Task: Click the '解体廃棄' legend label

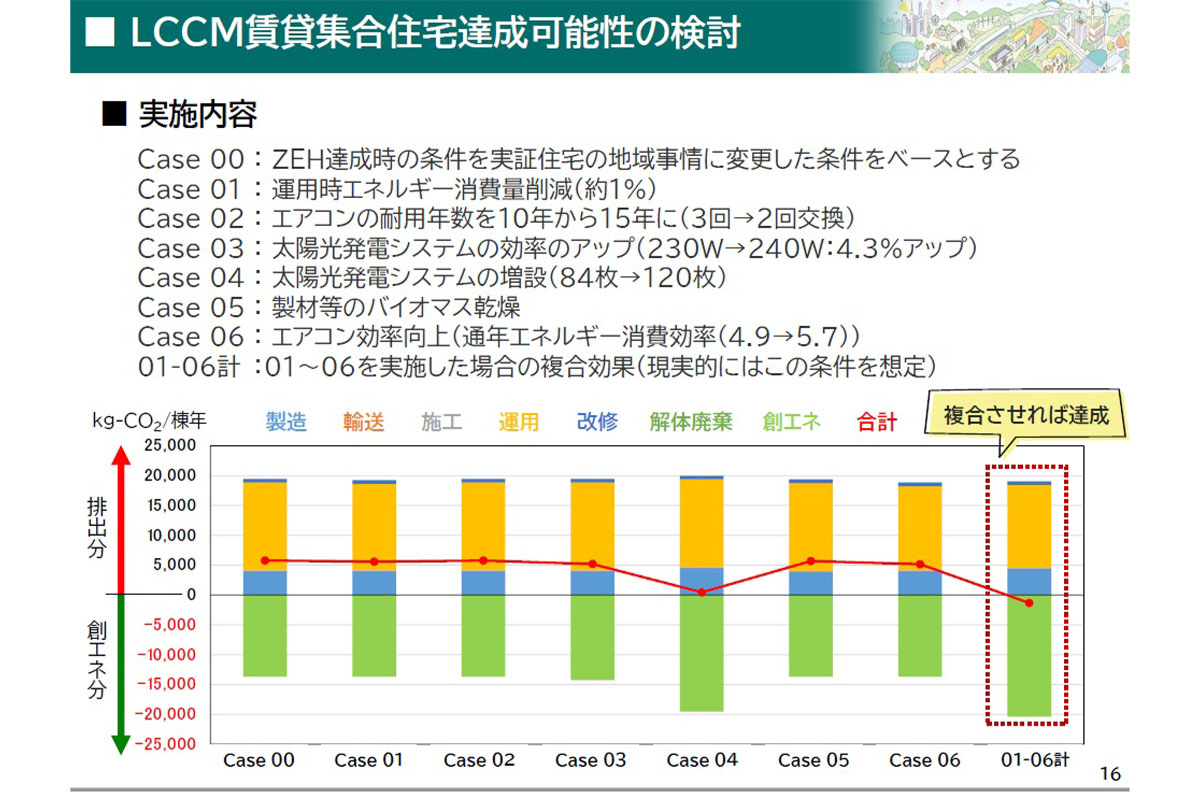Action: [691, 422]
